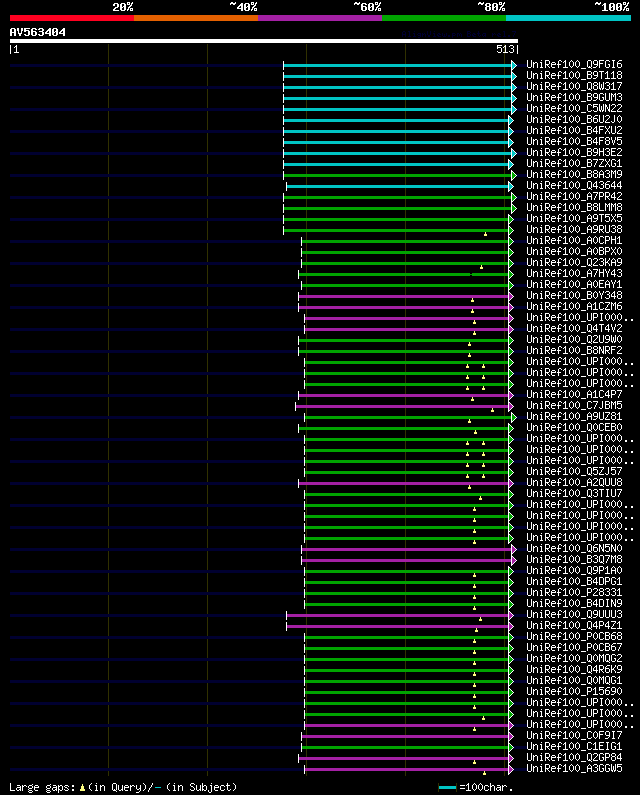Click the cyan ~100% identity legend bar
This screenshot has height=795, width=640.
coord(568,18)
